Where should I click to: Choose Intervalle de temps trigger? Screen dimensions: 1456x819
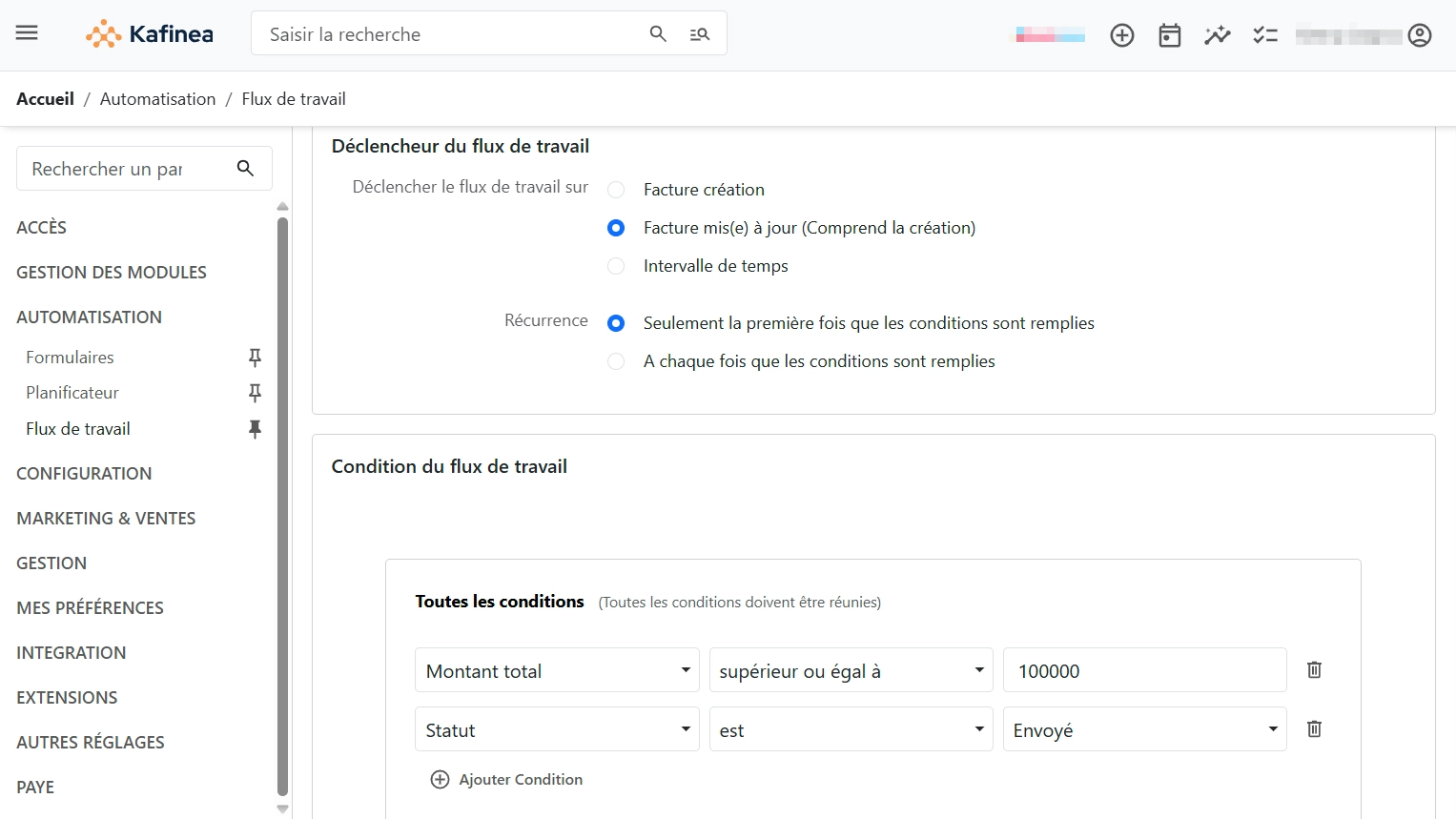(x=615, y=265)
